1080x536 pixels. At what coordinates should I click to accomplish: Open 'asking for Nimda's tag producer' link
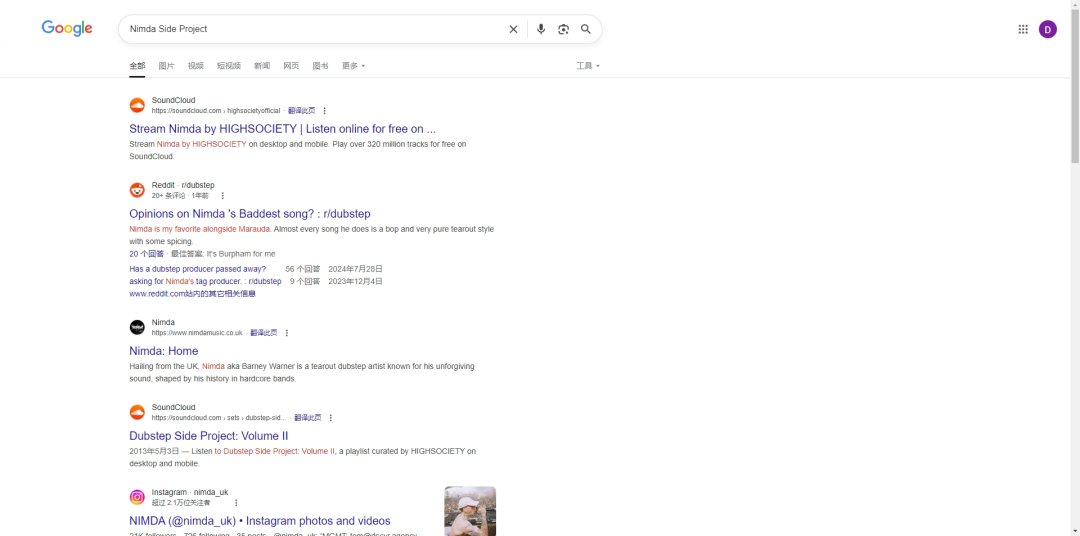tap(205, 281)
